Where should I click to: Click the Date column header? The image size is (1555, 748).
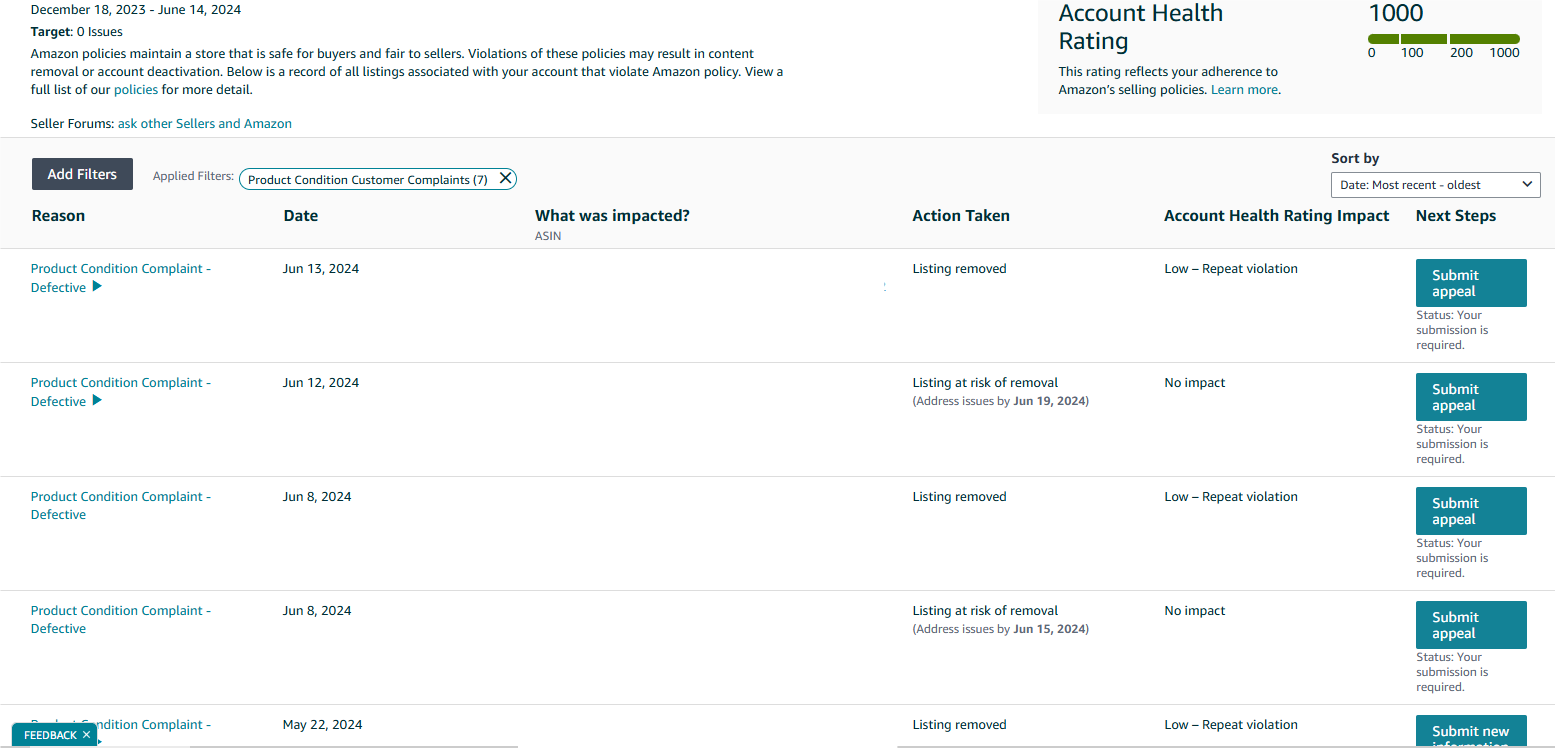point(300,216)
